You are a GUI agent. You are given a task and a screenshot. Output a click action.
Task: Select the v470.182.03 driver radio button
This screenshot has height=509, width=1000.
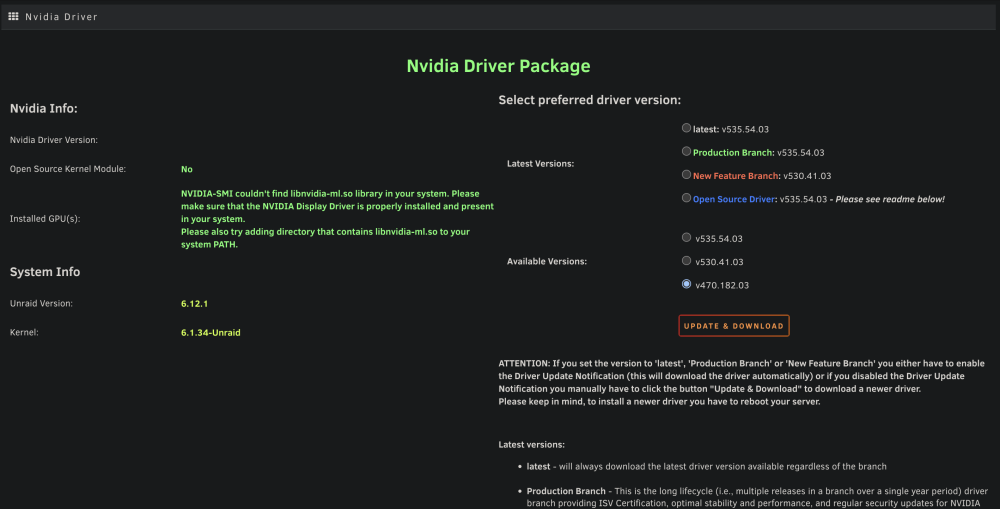pyautogui.click(x=686, y=284)
